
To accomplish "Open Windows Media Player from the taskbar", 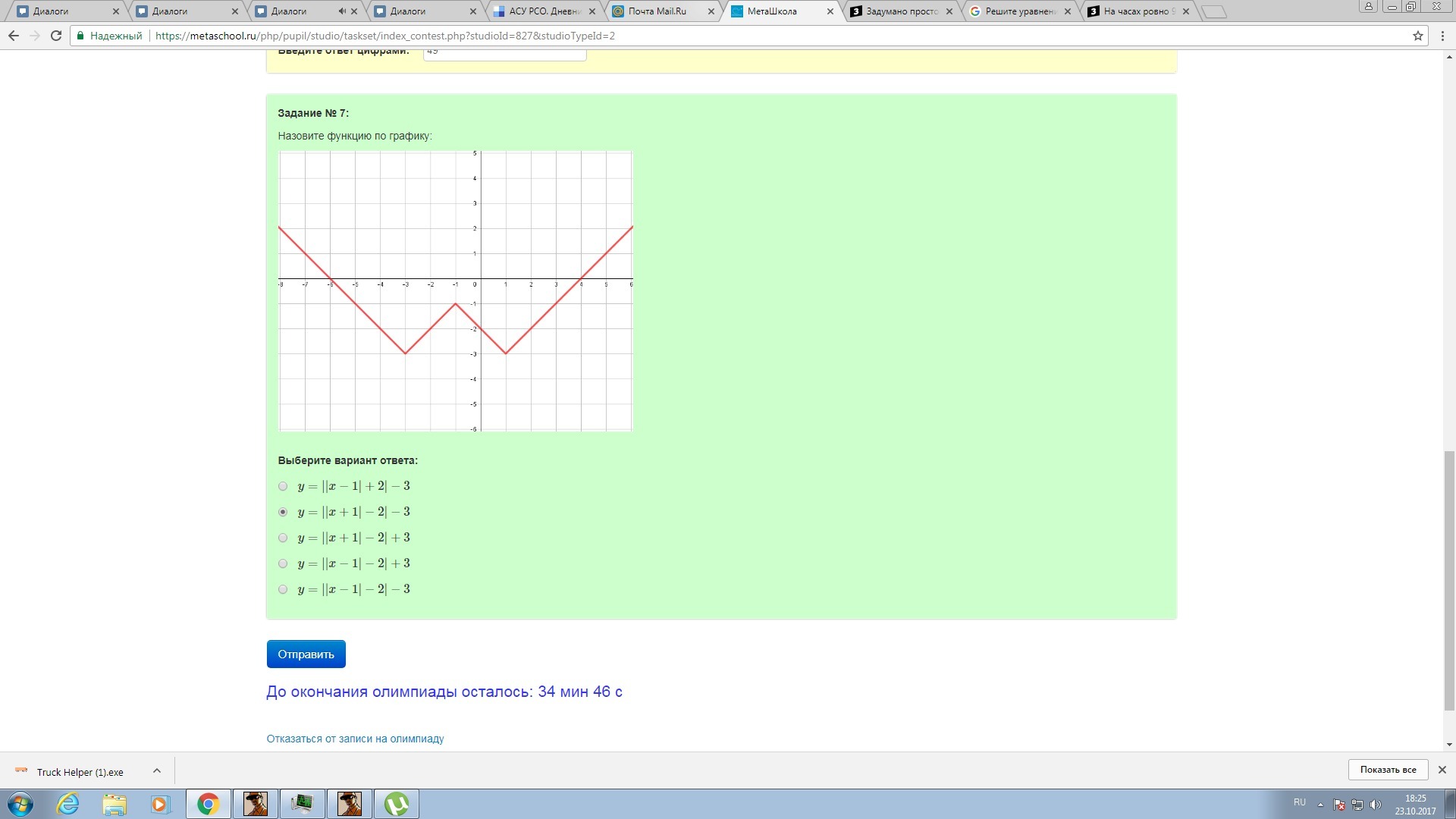I will [161, 804].
